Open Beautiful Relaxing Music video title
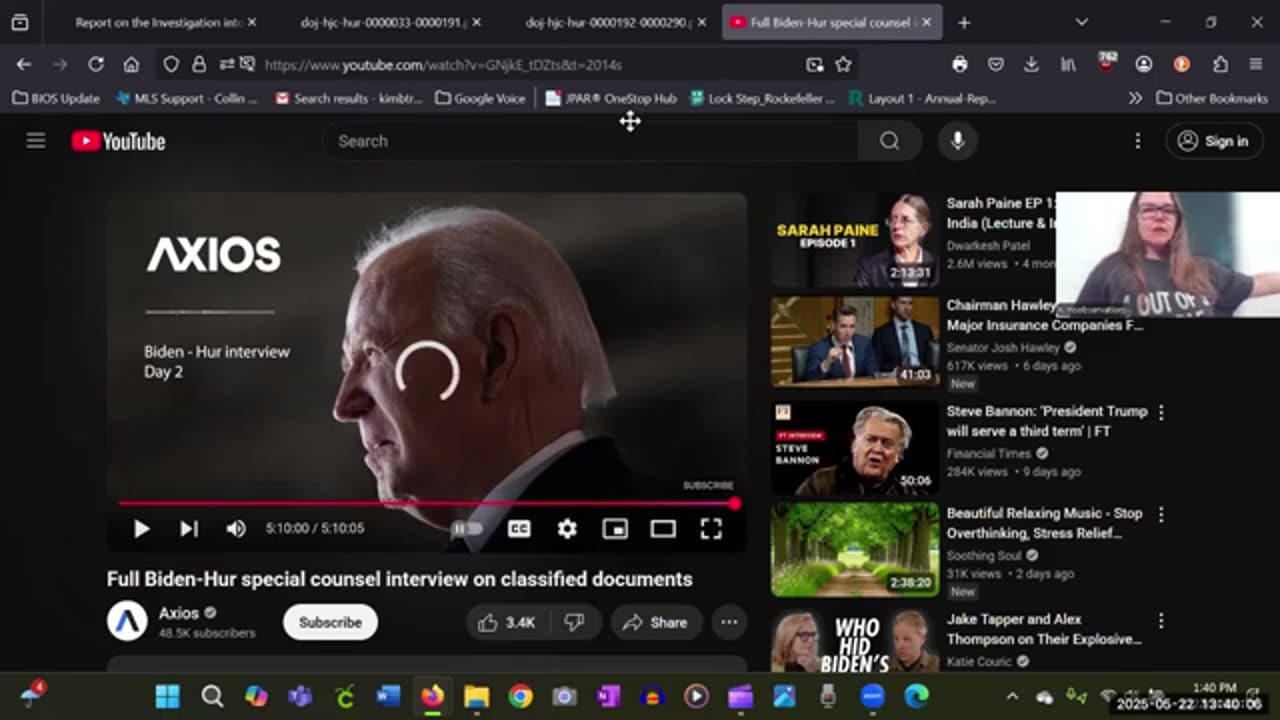The width and height of the screenshot is (1280, 720). pyautogui.click(x=1044, y=523)
